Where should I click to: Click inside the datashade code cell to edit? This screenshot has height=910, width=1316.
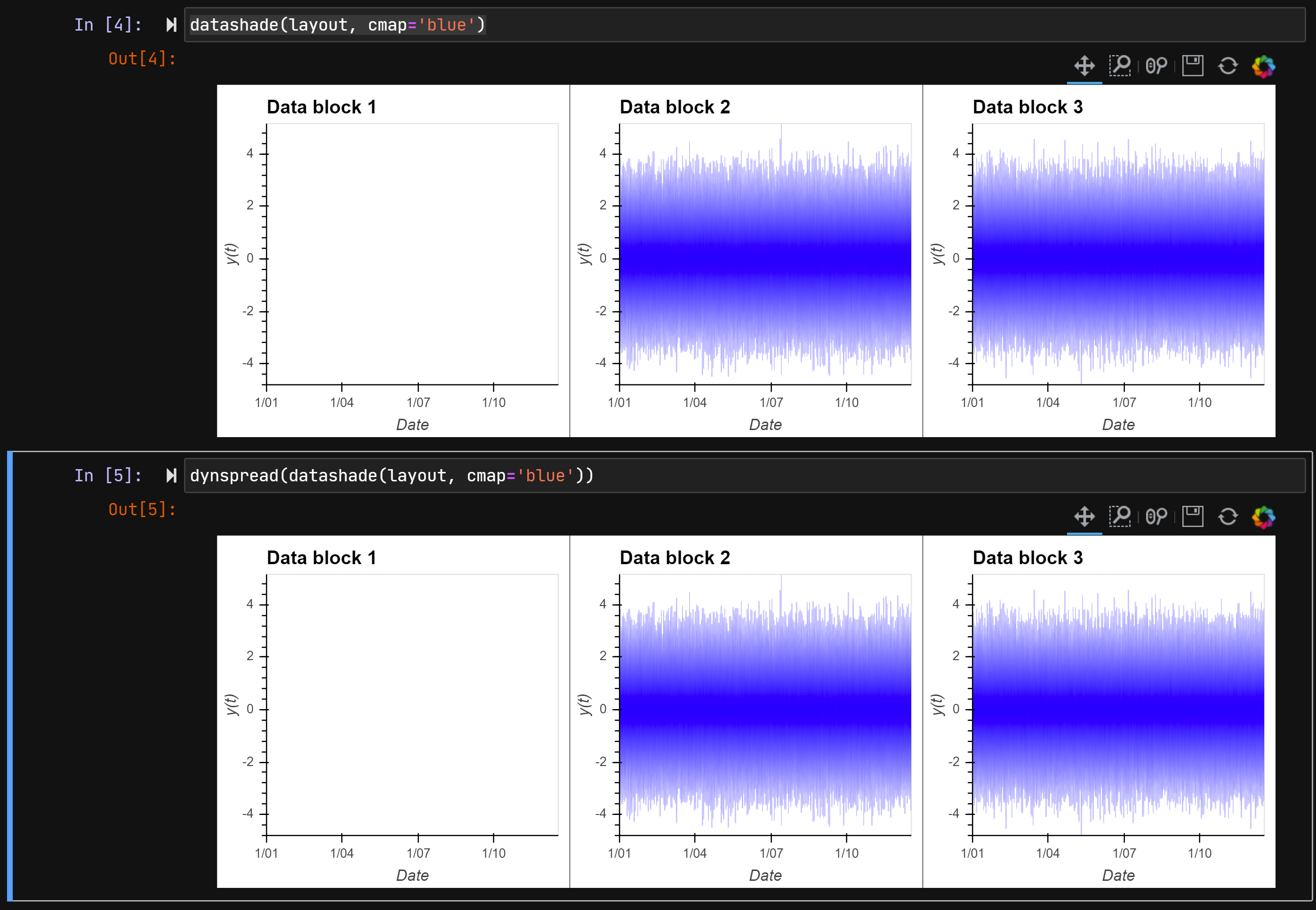[337, 24]
